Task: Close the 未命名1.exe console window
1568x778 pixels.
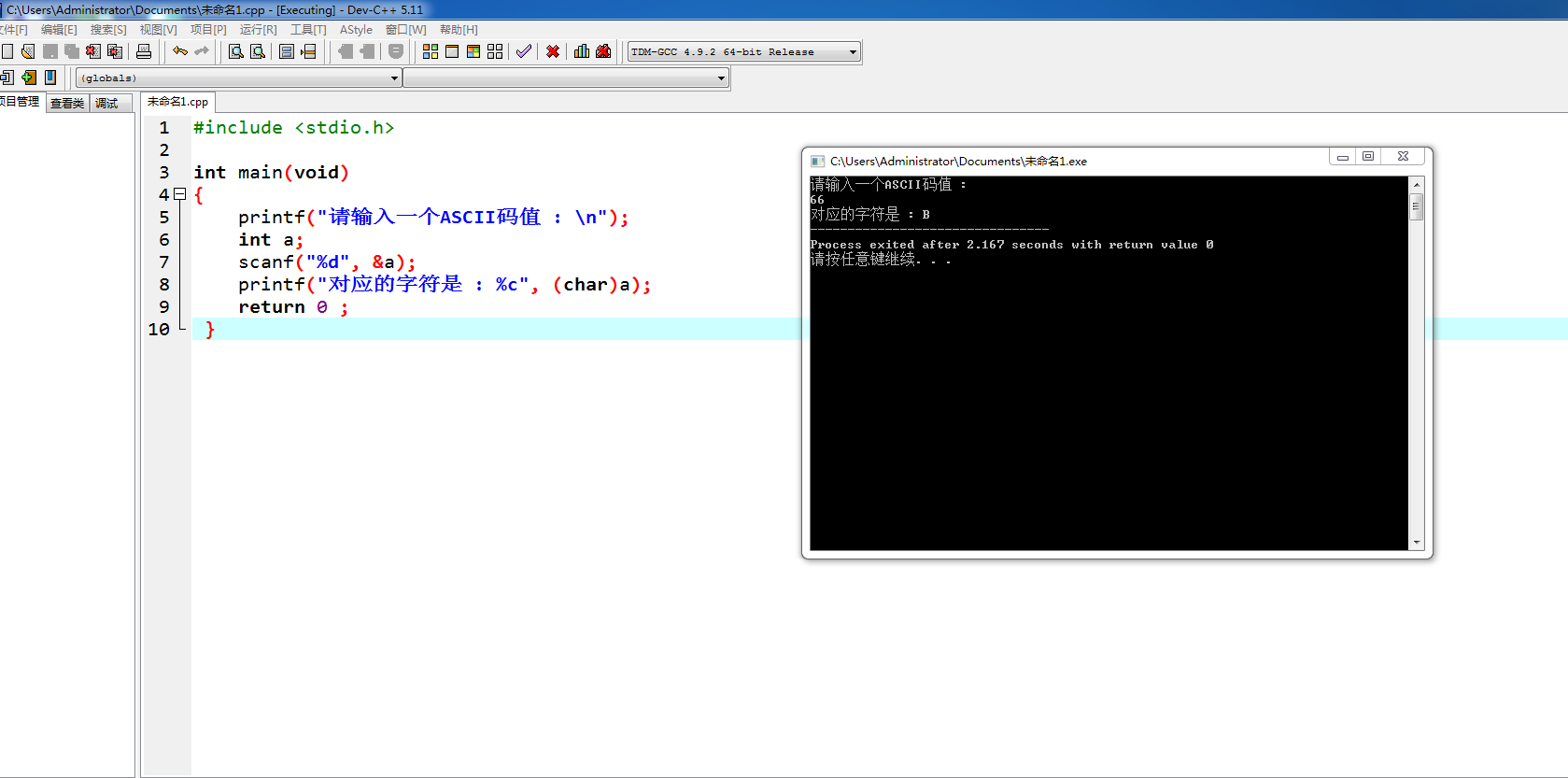Action: 1403,157
